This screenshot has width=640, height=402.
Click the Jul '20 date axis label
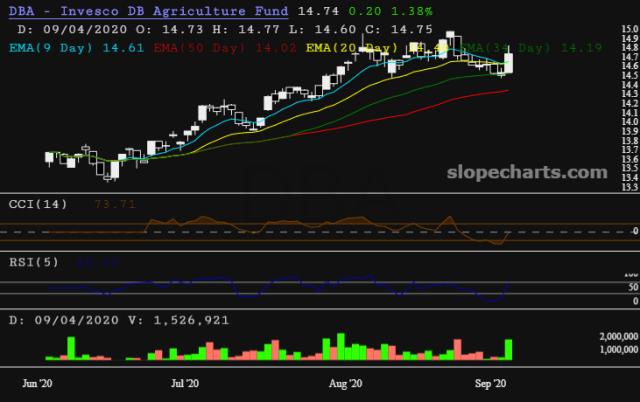tap(186, 383)
